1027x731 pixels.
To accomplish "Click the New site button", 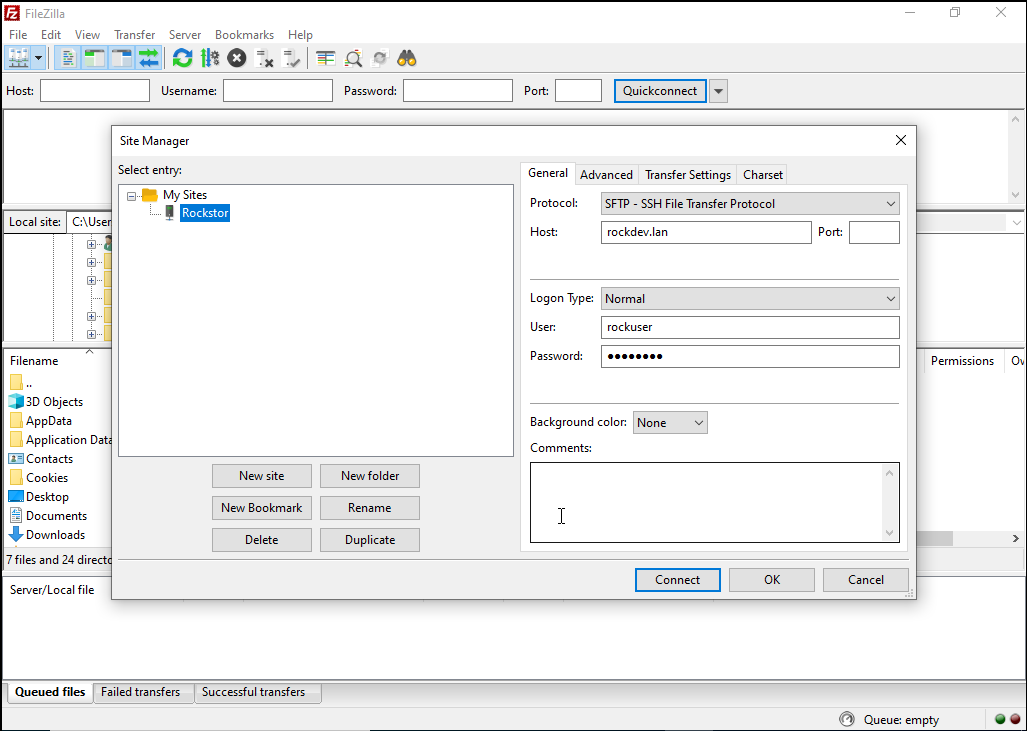I will [x=261, y=476].
